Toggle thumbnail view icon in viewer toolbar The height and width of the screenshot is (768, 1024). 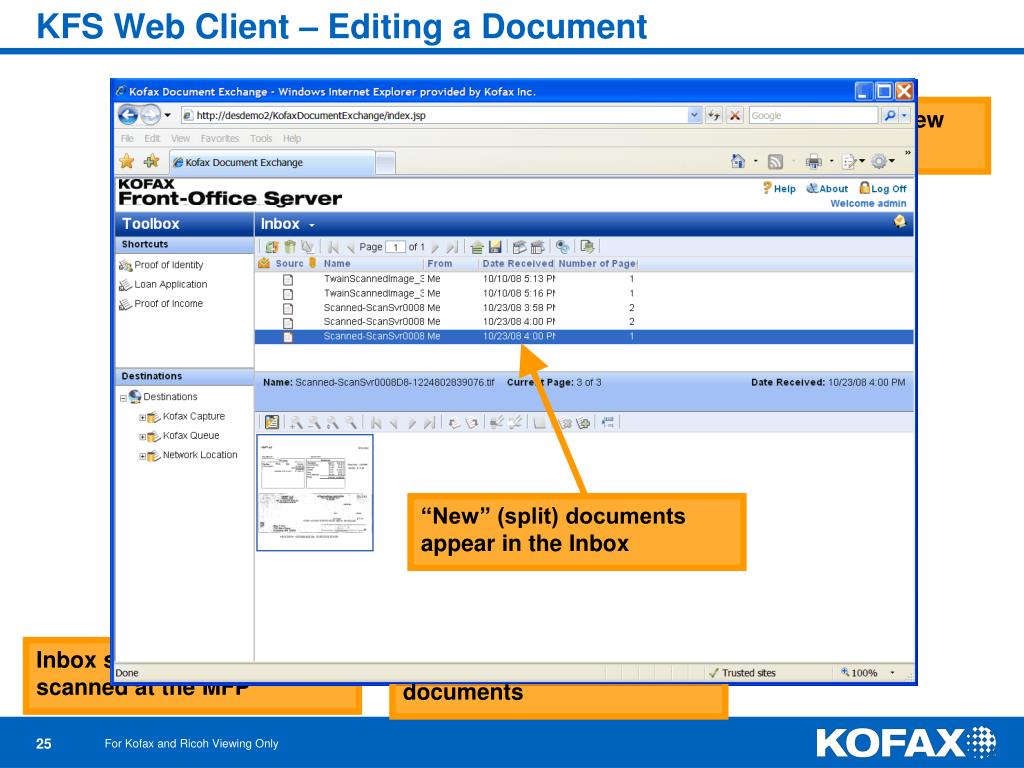coord(272,423)
